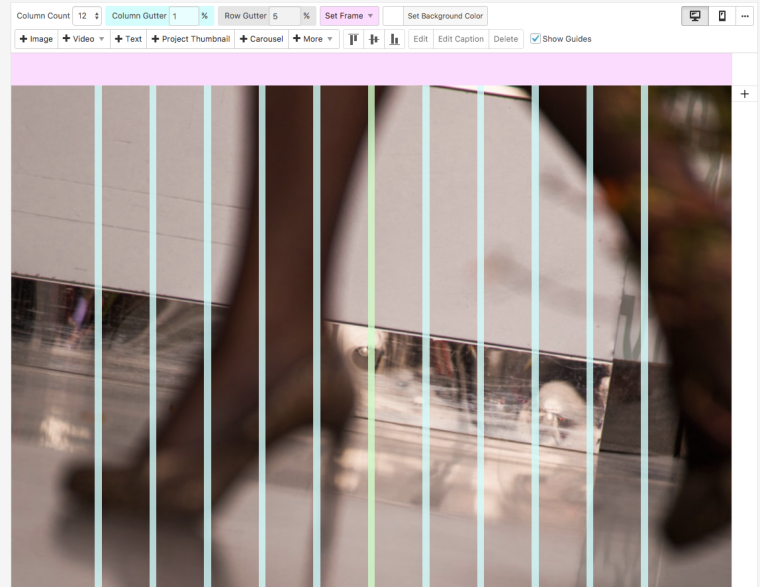Align selected items to top
The image size is (760, 587).
[x=353, y=39]
